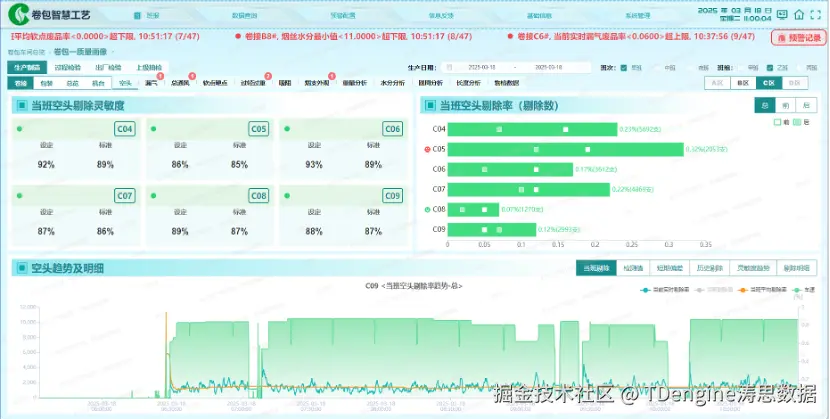Open the 水分分析 tab
830x420 pixels.
(393, 83)
